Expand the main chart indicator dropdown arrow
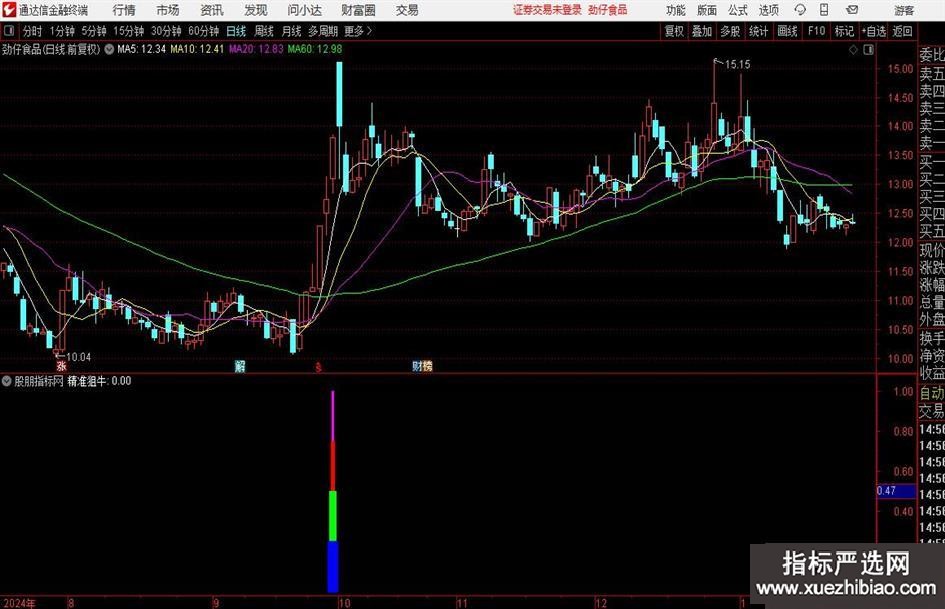 point(109,49)
